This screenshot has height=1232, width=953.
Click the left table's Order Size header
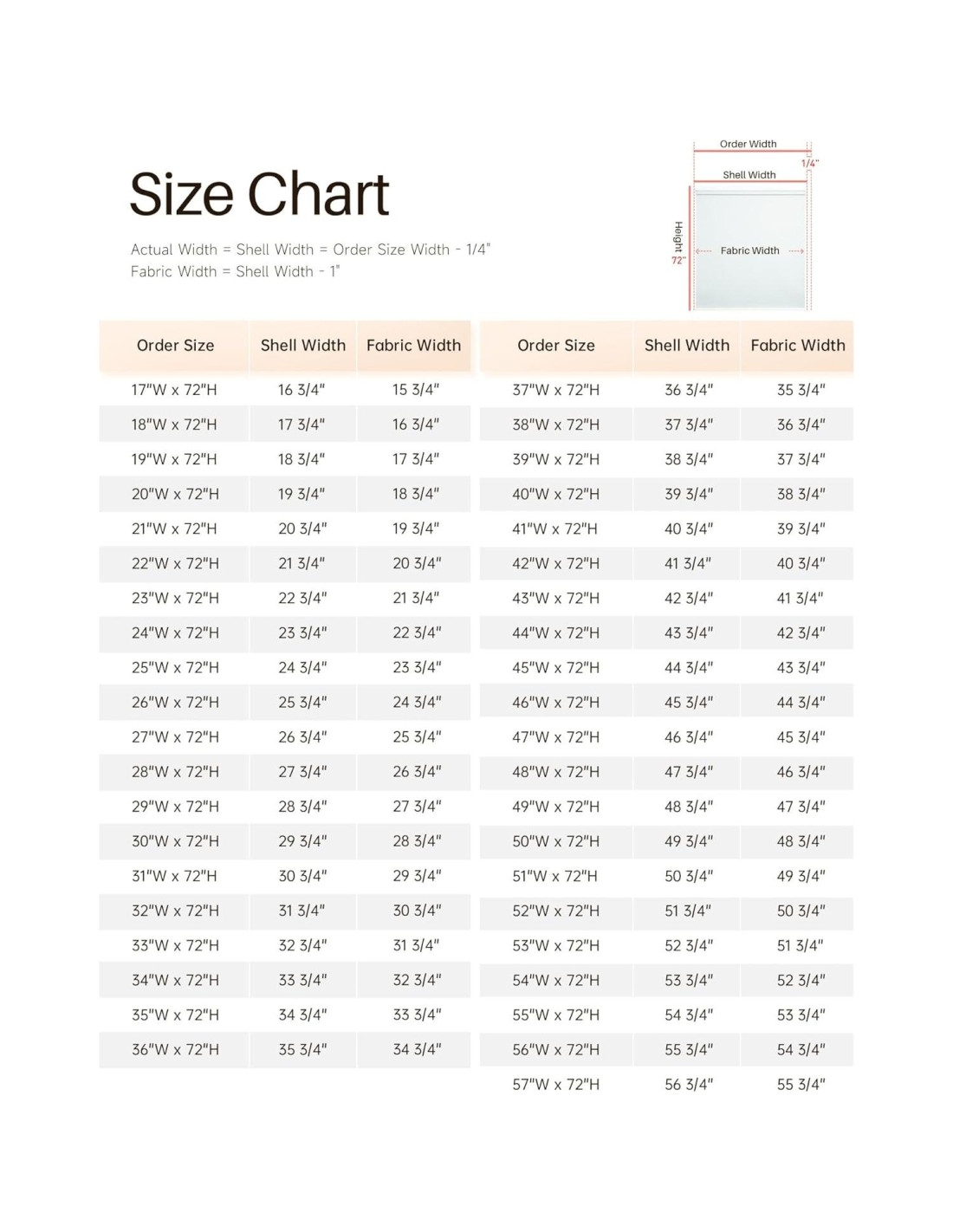(x=175, y=346)
